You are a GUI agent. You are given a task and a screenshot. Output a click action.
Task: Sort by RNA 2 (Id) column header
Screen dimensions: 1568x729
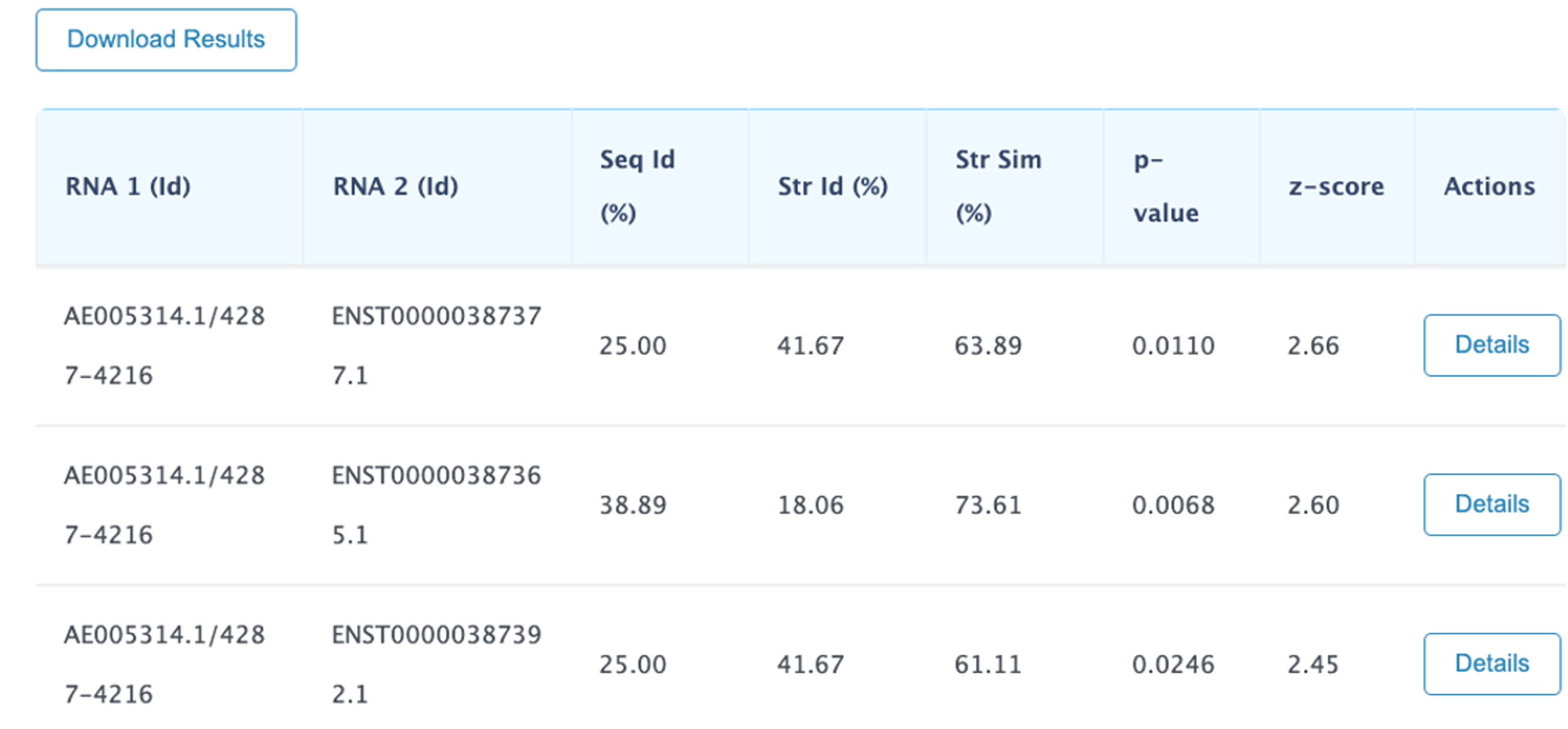pos(396,186)
